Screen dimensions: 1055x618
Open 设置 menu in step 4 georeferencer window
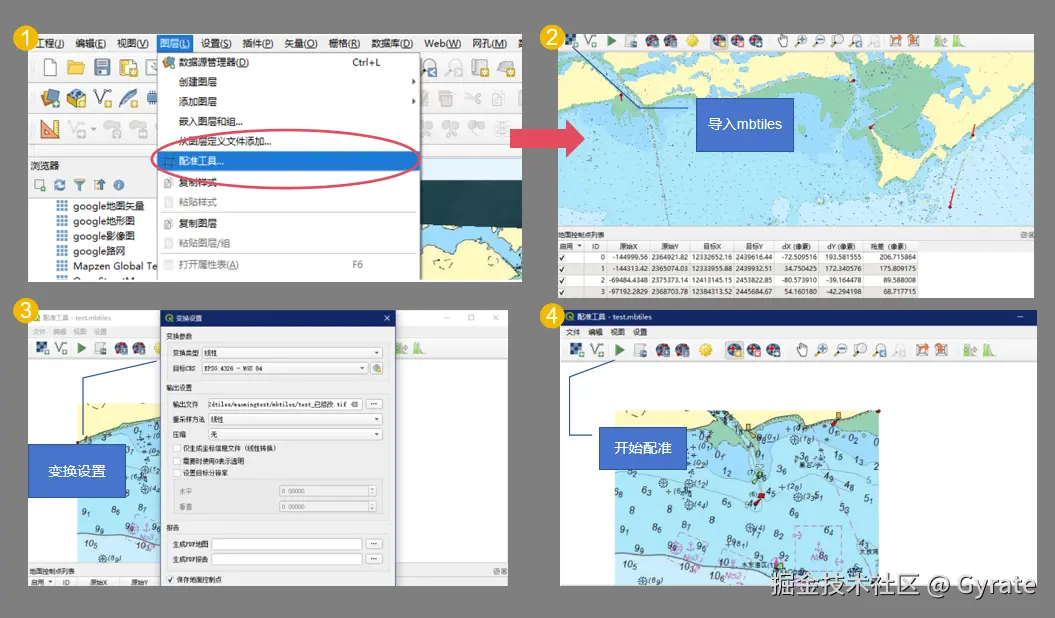[x=640, y=332]
